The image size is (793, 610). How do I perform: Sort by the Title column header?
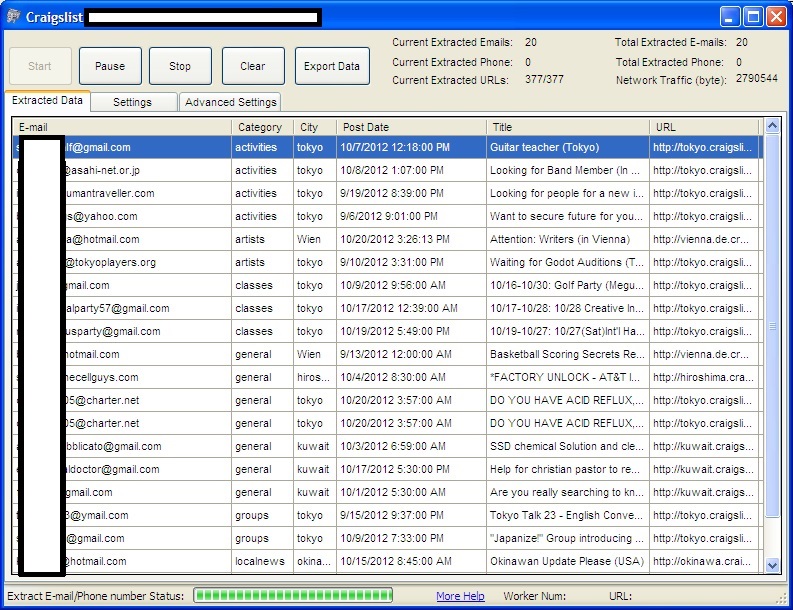pos(567,127)
